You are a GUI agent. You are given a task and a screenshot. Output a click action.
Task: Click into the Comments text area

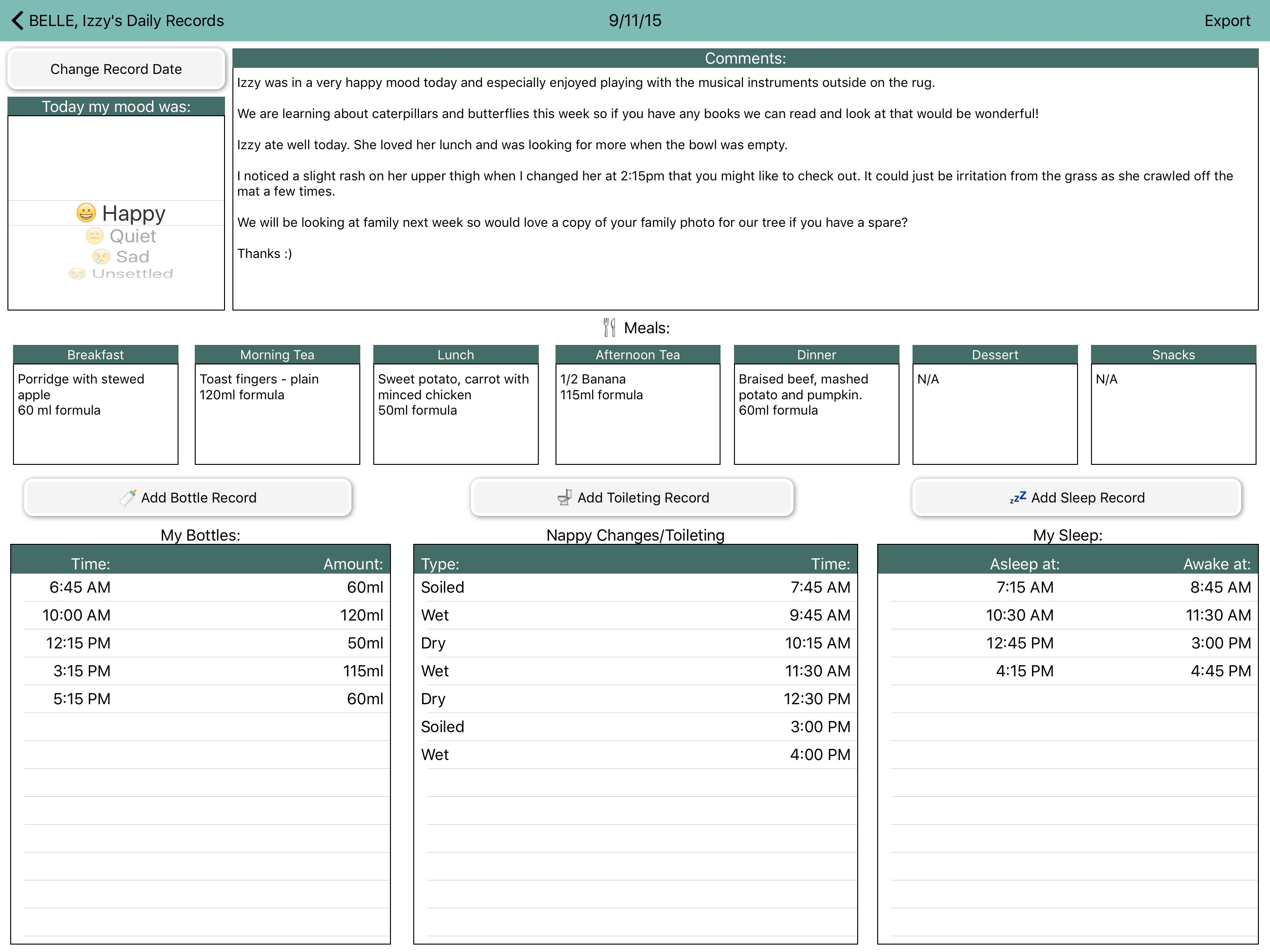pos(745,190)
